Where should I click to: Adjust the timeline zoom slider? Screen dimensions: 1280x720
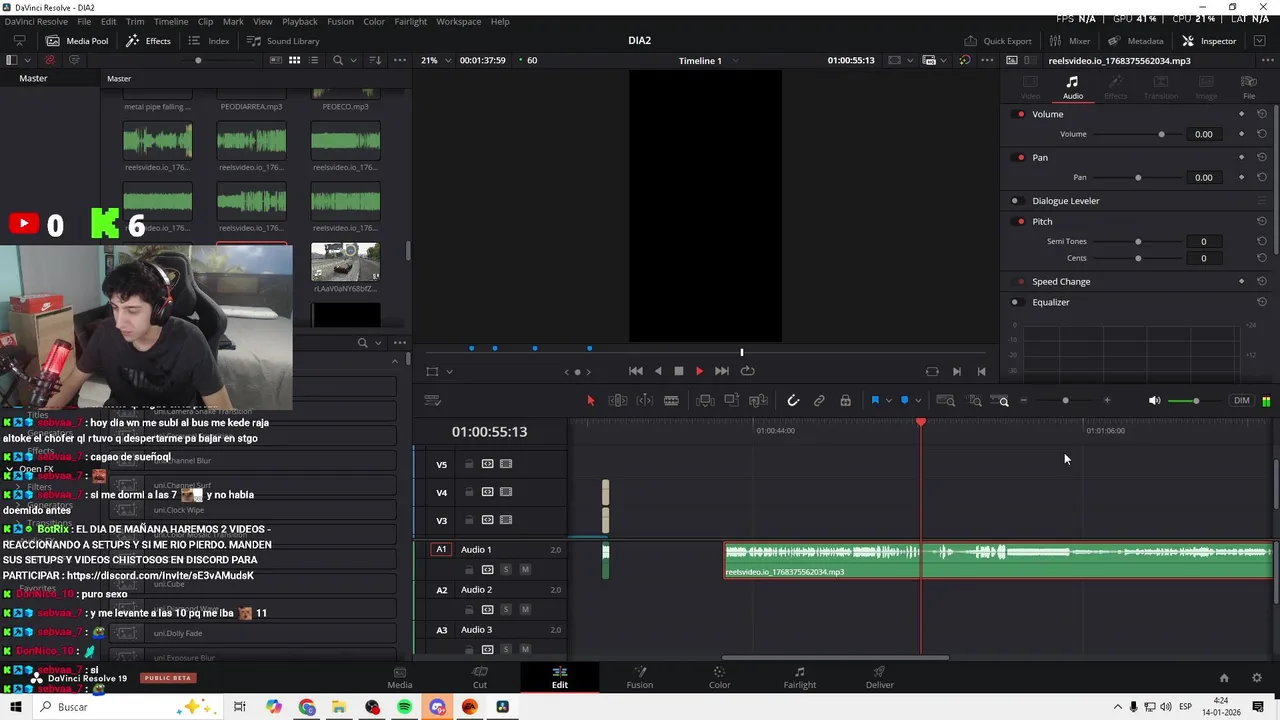click(x=1065, y=401)
